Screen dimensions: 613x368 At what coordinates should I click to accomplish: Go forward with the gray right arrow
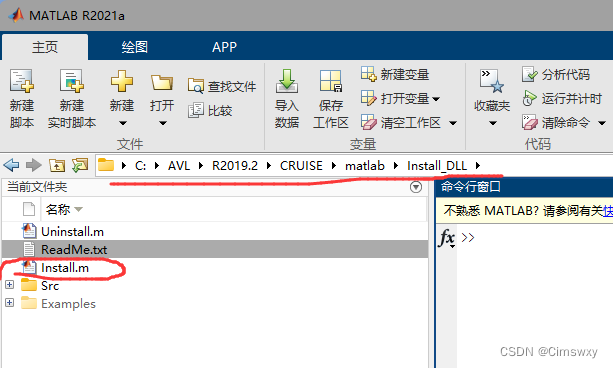tap(34, 165)
